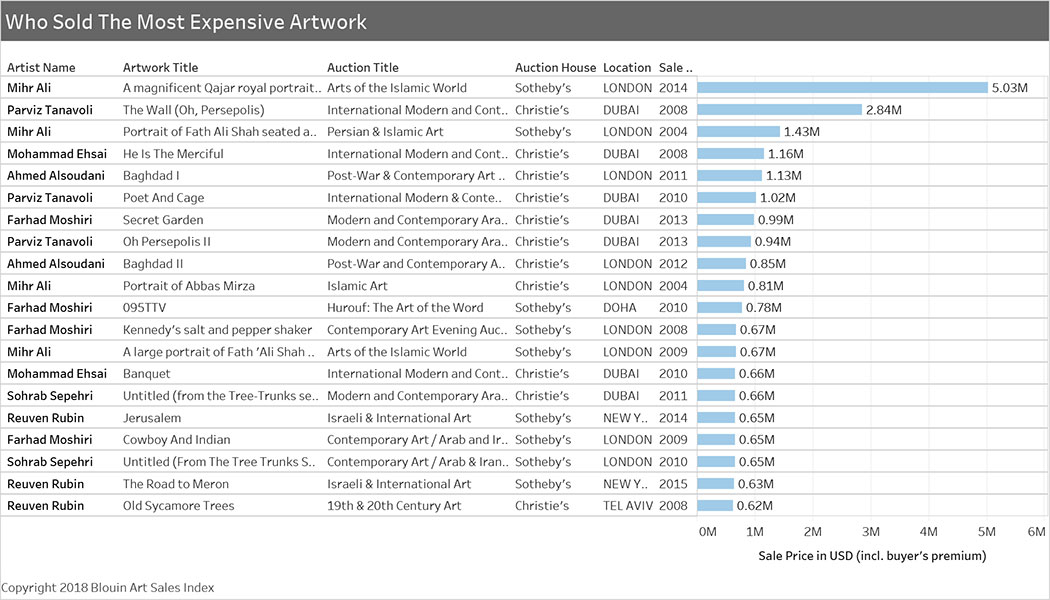The image size is (1050, 600).
Task: Click the 5.03M bar for Mihr Ali
Action: click(842, 88)
